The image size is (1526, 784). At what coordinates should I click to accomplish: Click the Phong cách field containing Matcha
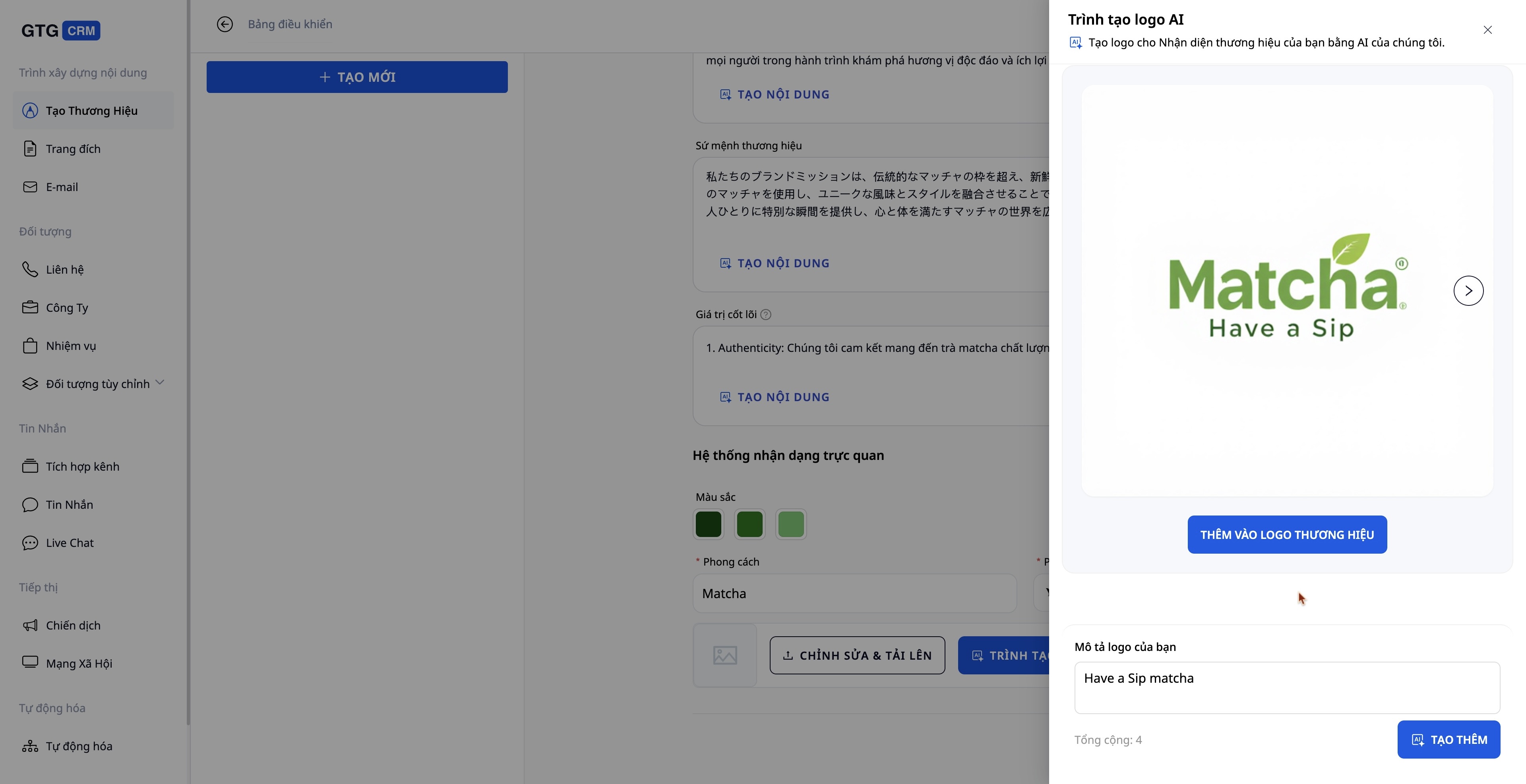coord(854,593)
